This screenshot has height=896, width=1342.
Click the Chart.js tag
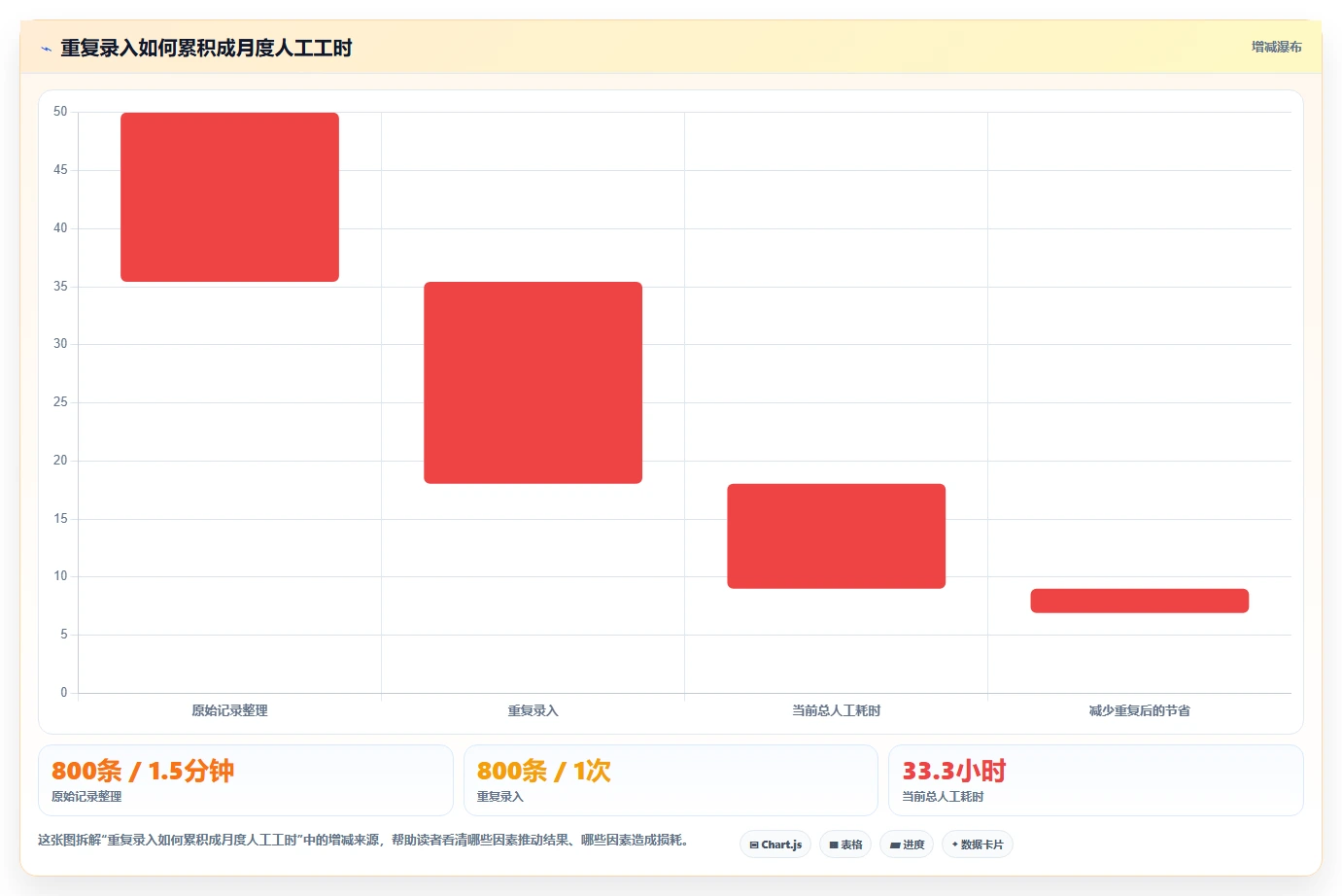(775, 844)
